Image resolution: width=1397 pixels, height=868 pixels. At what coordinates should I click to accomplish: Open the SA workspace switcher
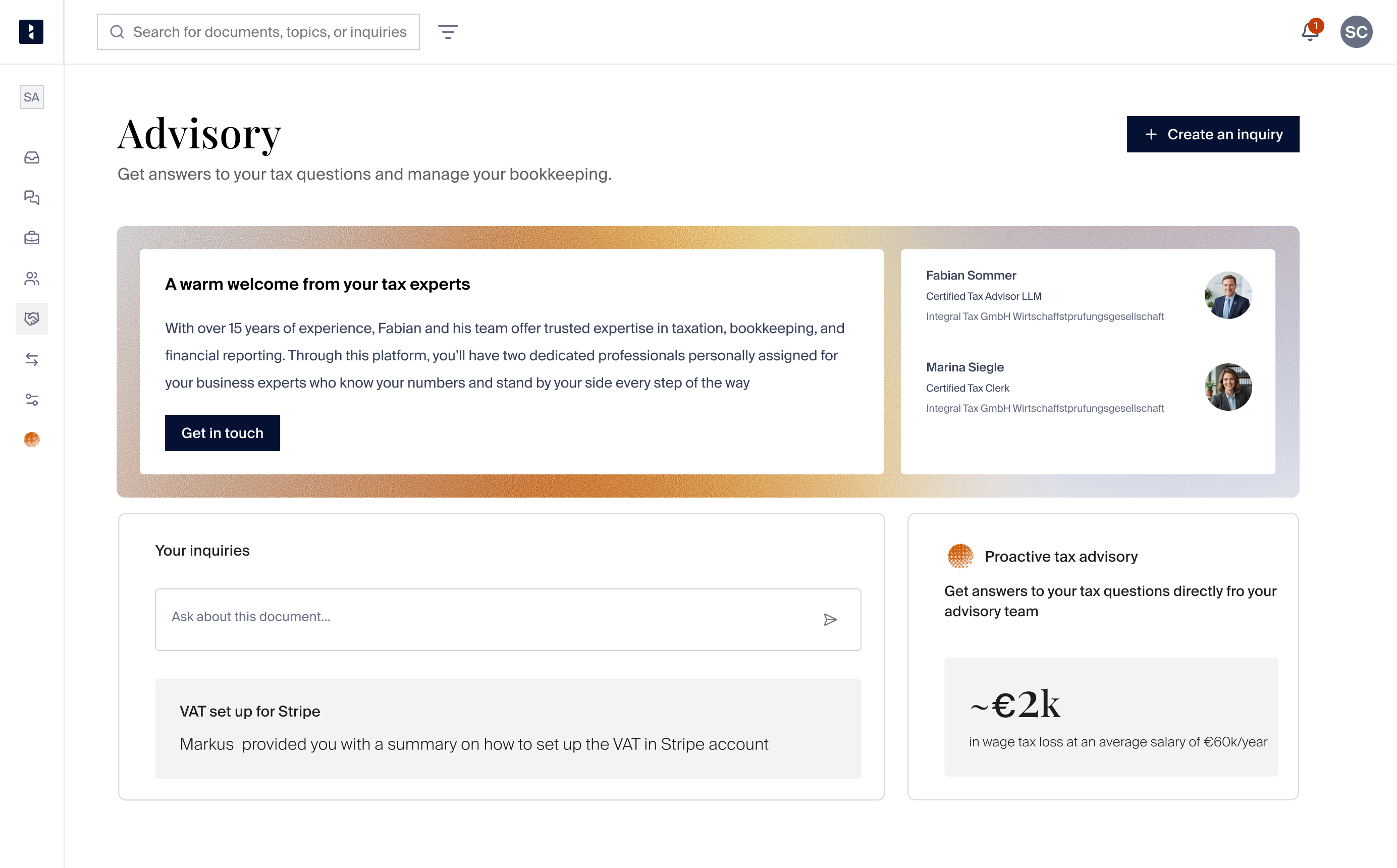(x=32, y=96)
